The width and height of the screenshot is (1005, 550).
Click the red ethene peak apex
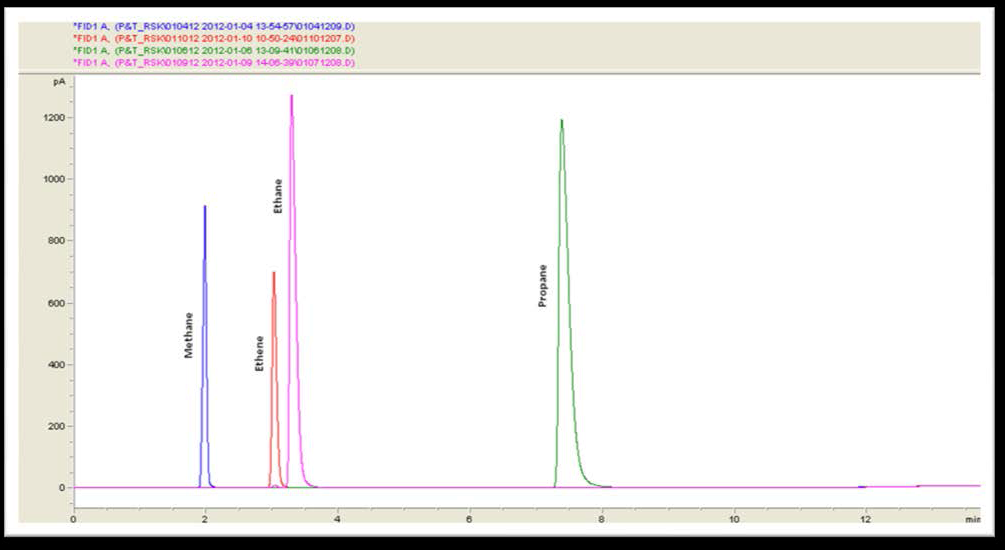[x=274, y=273]
